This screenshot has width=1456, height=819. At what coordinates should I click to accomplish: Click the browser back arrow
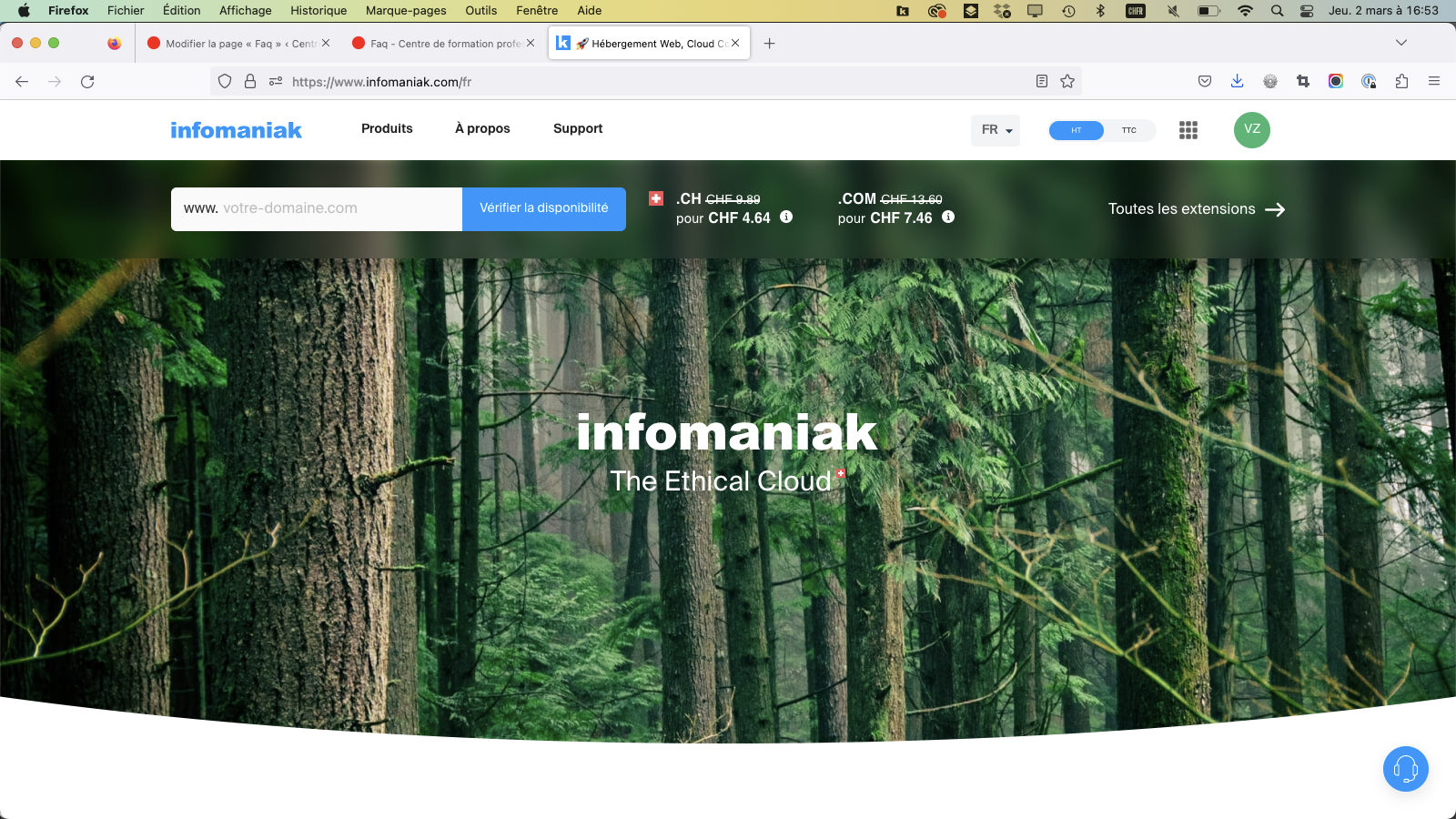coord(22,82)
